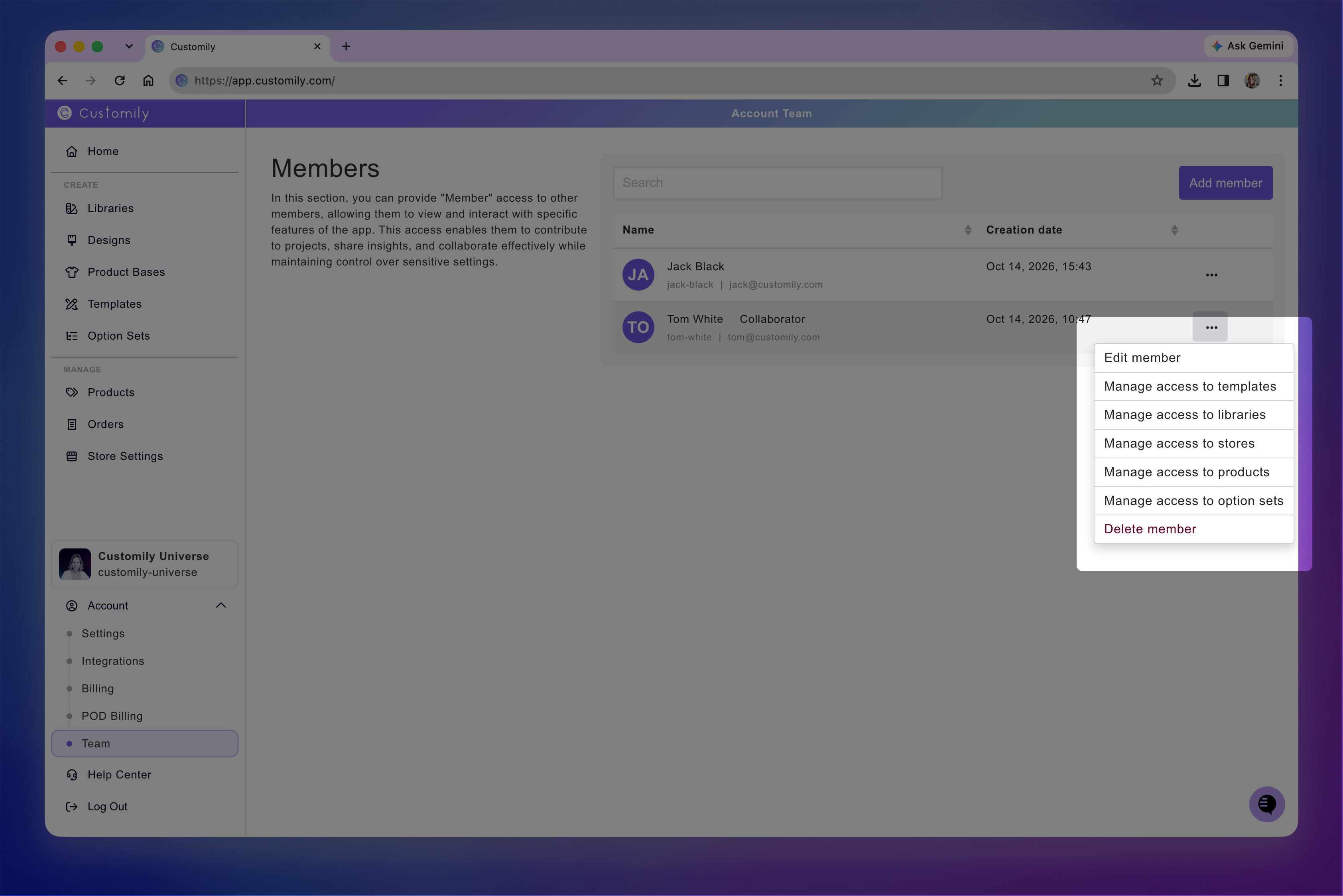Open Templates in the sidebar
This screenshot has height=896, width=1343.
[x=114, y=305]
